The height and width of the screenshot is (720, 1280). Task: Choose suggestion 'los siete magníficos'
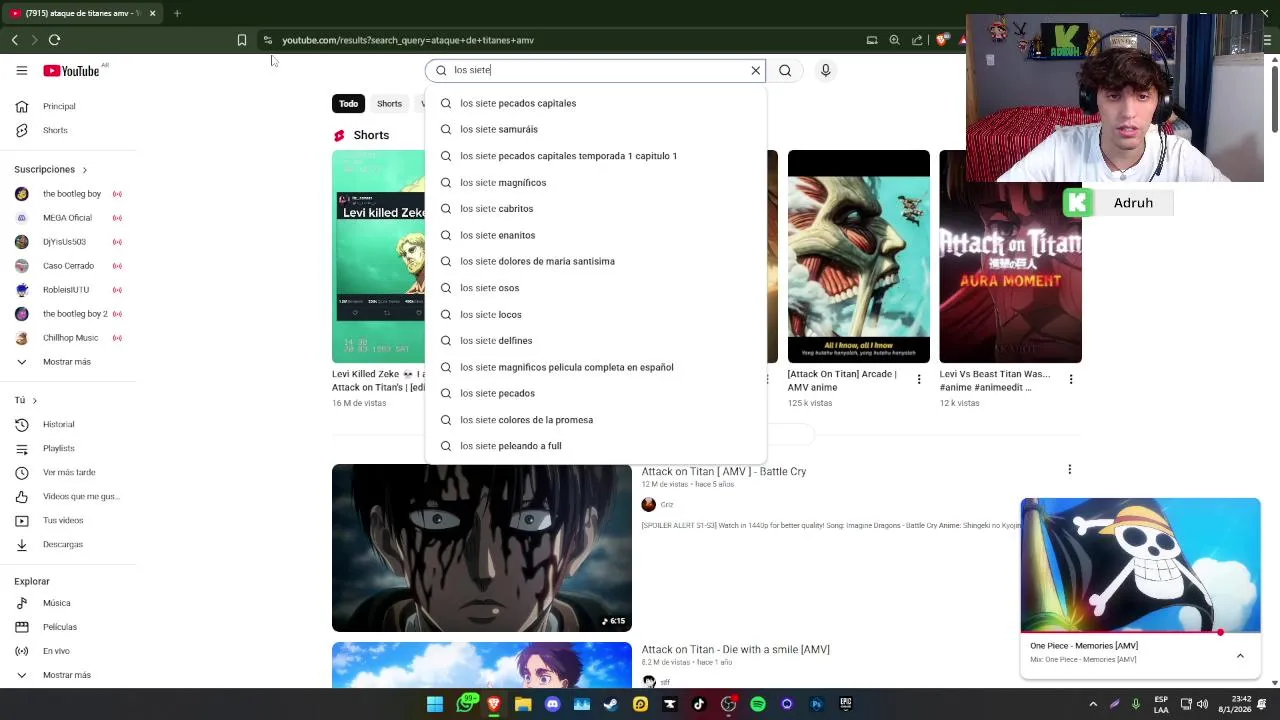pyautogui.click(x=596, y=182)
